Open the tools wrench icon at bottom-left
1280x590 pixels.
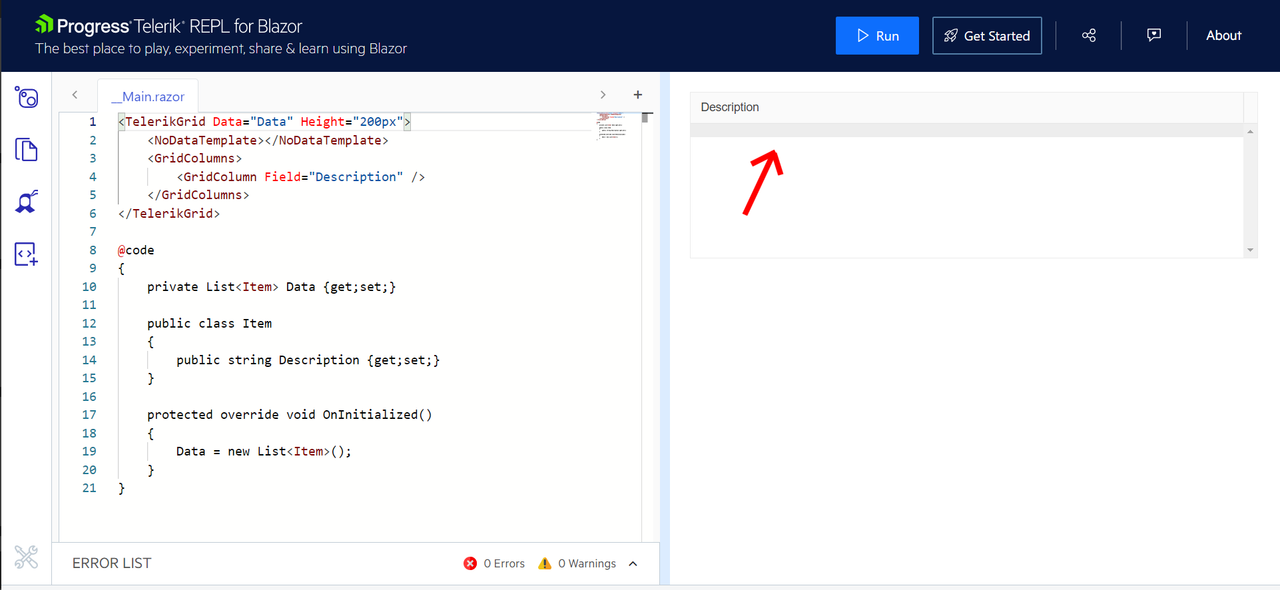tap(26, 558)
